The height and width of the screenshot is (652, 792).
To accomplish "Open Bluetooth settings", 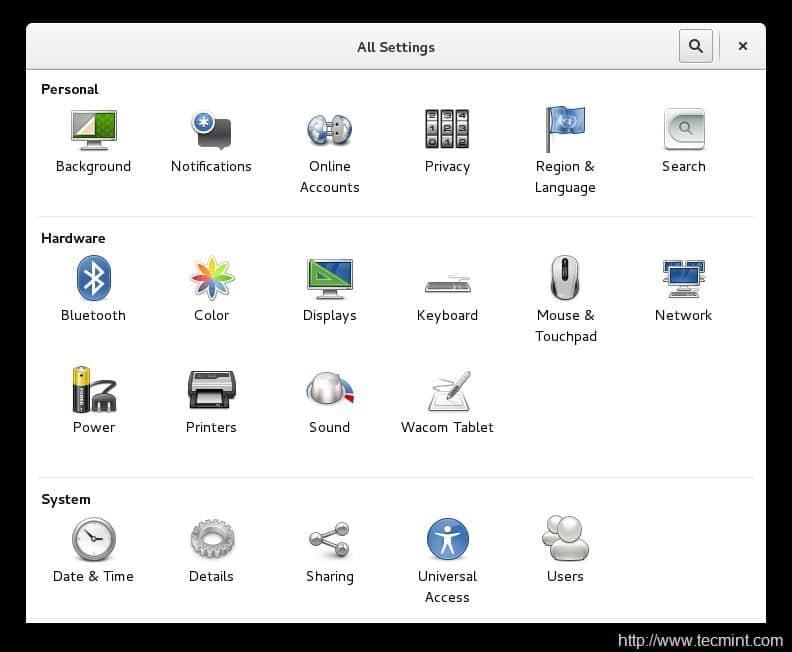I will pos(93,279).
